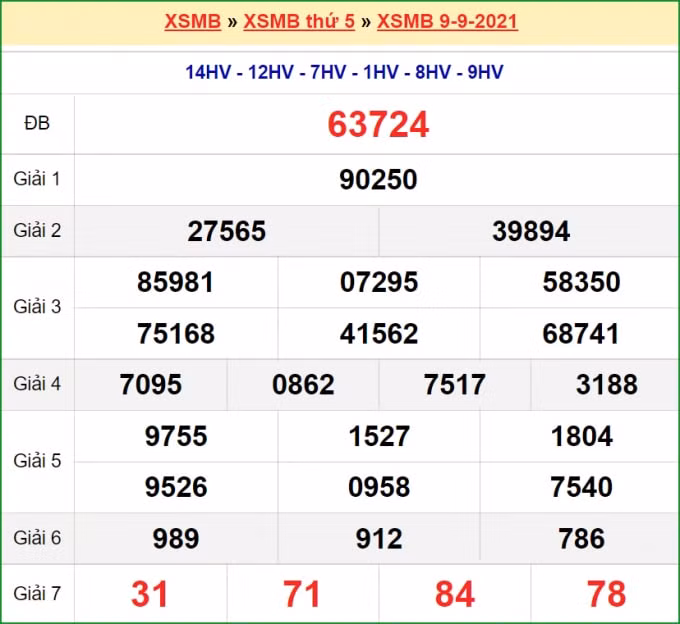
Task: Select third prize number 41562
Action: pos(379,334)
